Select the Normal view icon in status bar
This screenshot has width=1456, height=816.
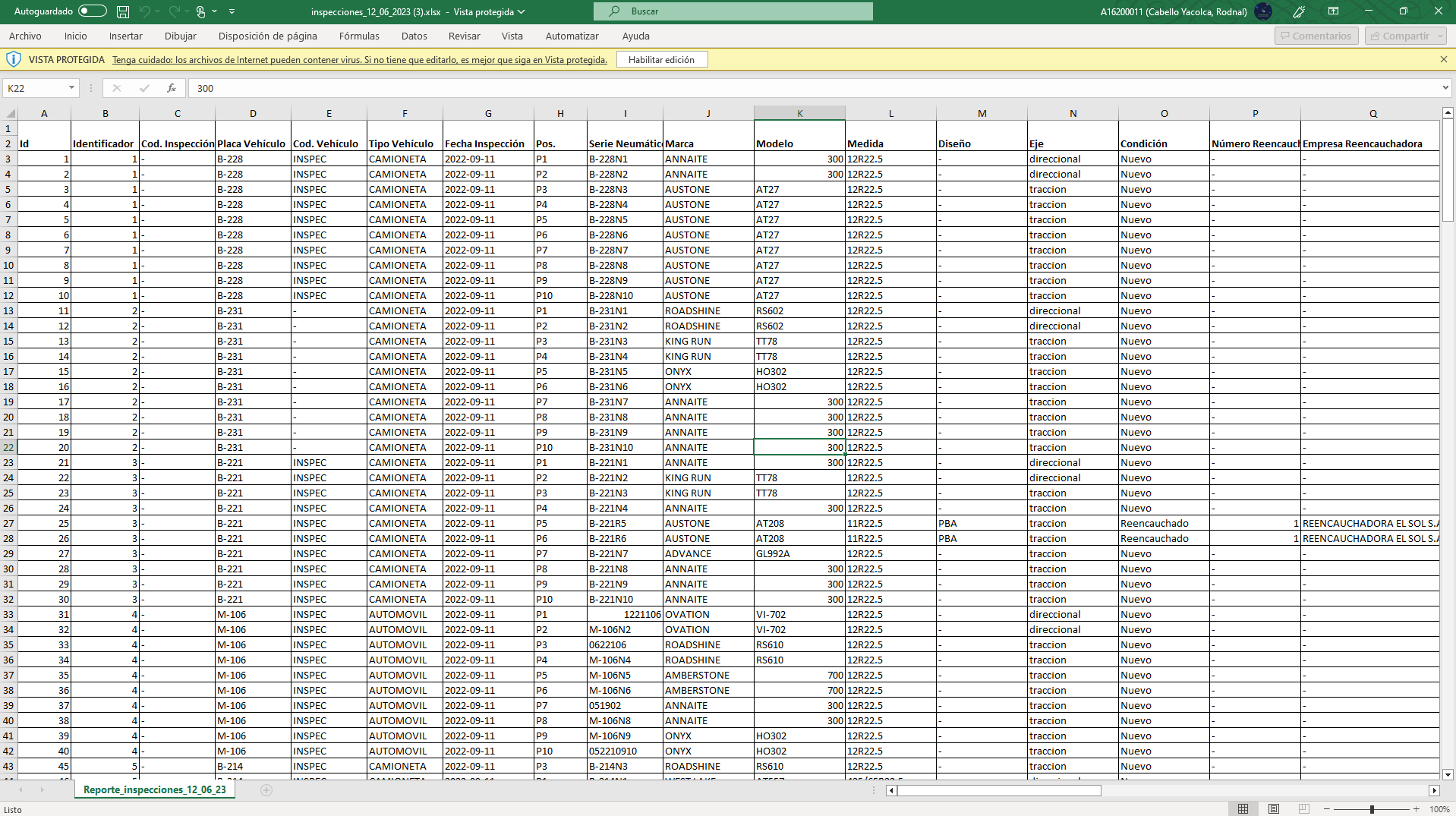point(1243,808)
